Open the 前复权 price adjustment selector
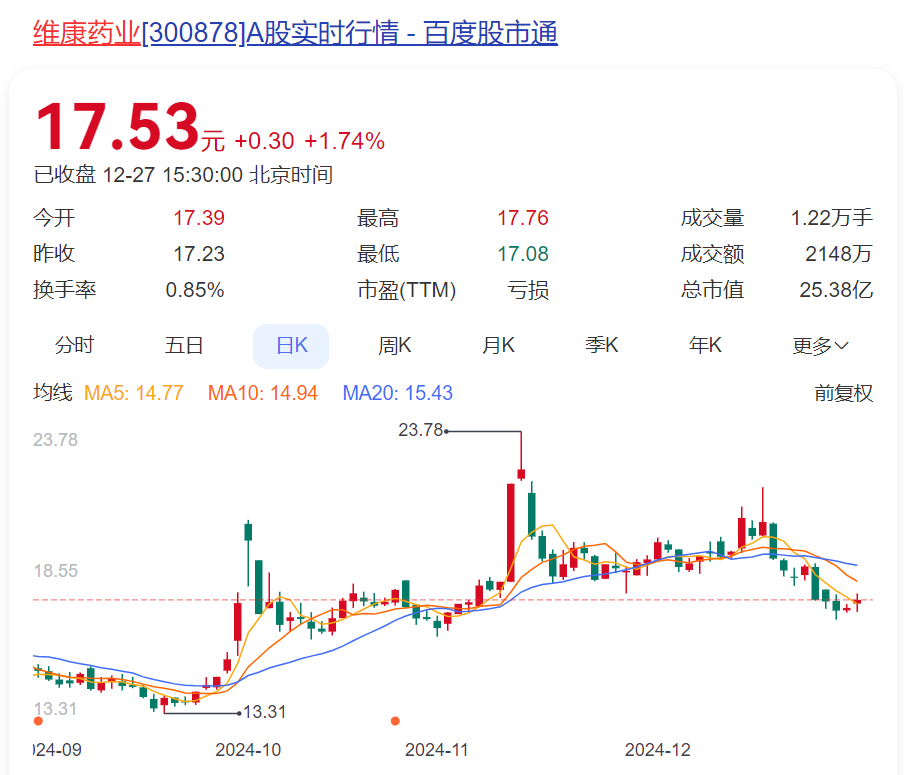 coord(845,393)
